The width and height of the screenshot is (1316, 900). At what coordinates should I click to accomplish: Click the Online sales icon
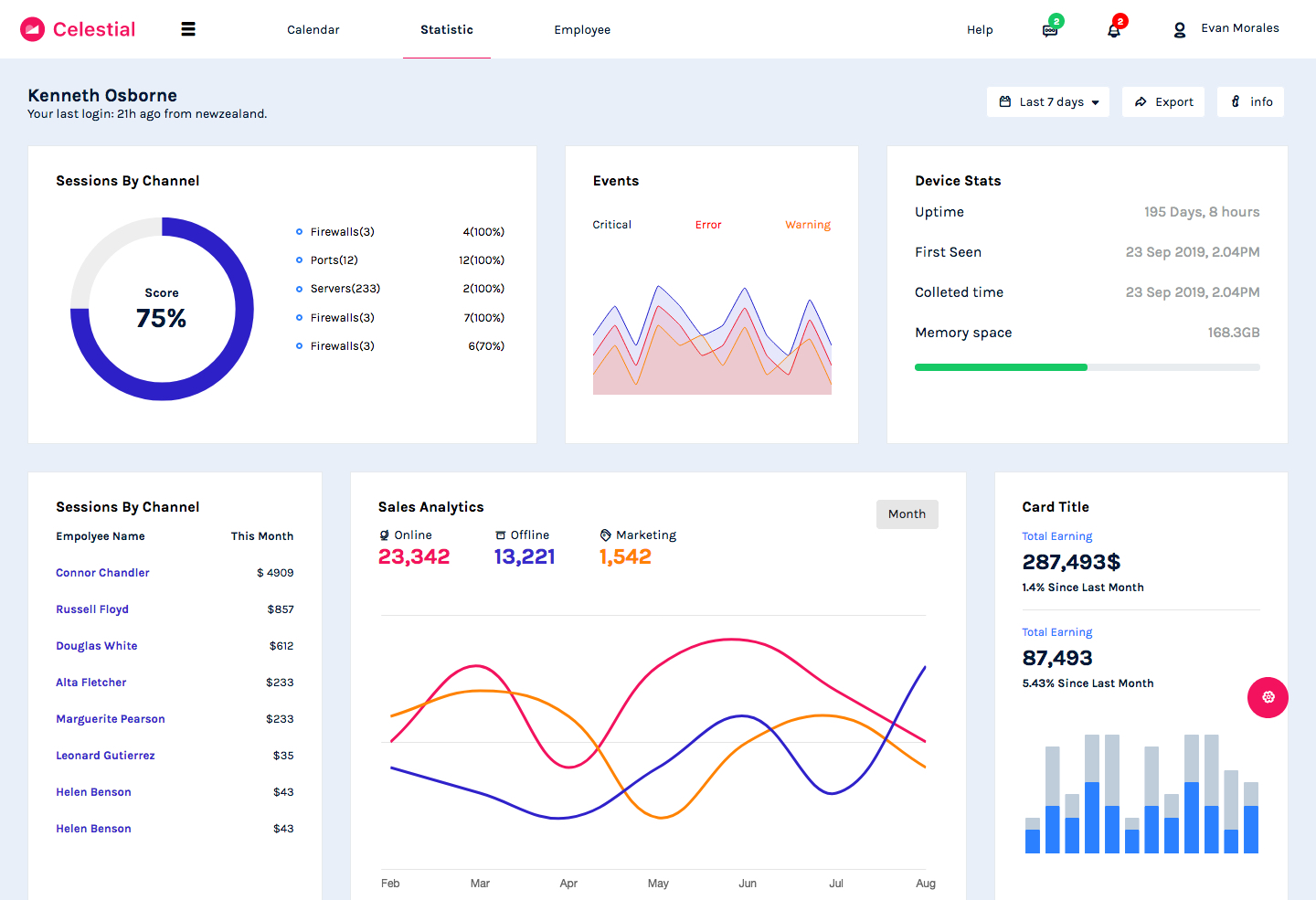click(x=385, y=535)
